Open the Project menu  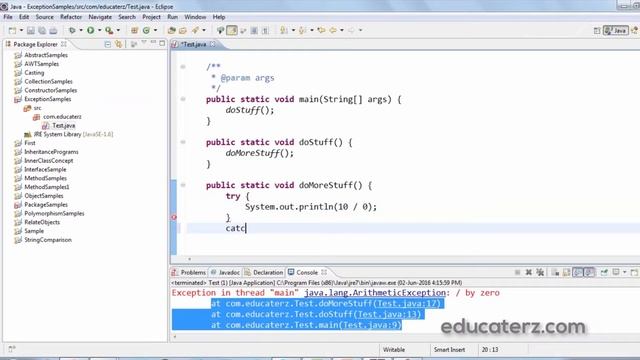(x=151, y=17)
